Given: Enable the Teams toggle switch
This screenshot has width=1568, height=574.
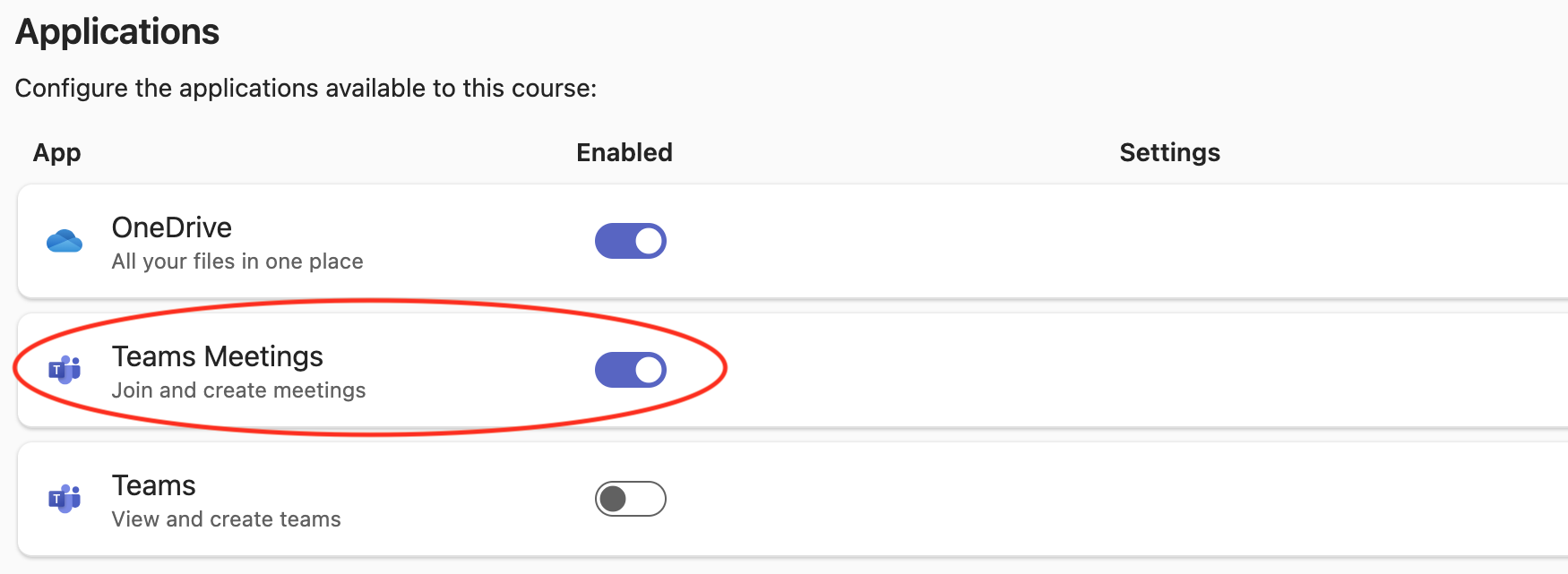Looking at the screenshot, I should point(631,499).
